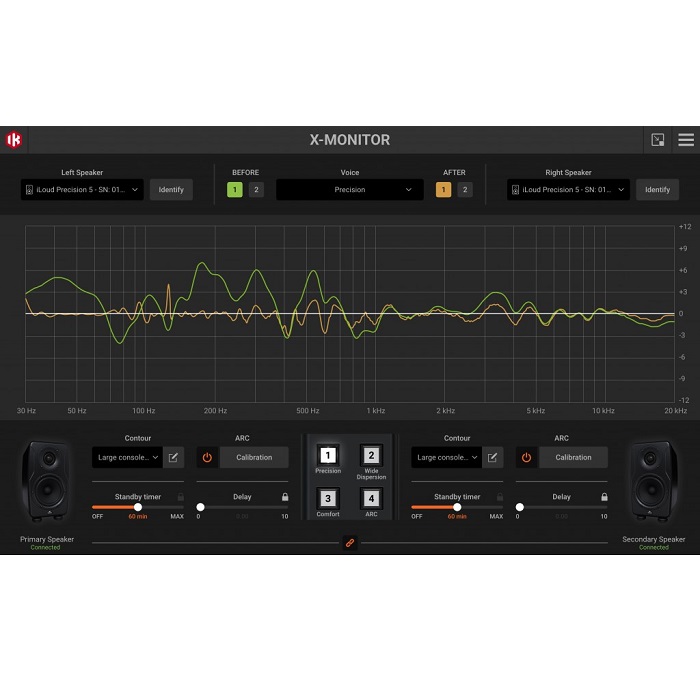Toggle right speaker ARC power
The height and width of the screenshot is (700, 700).
coord(526,458)
